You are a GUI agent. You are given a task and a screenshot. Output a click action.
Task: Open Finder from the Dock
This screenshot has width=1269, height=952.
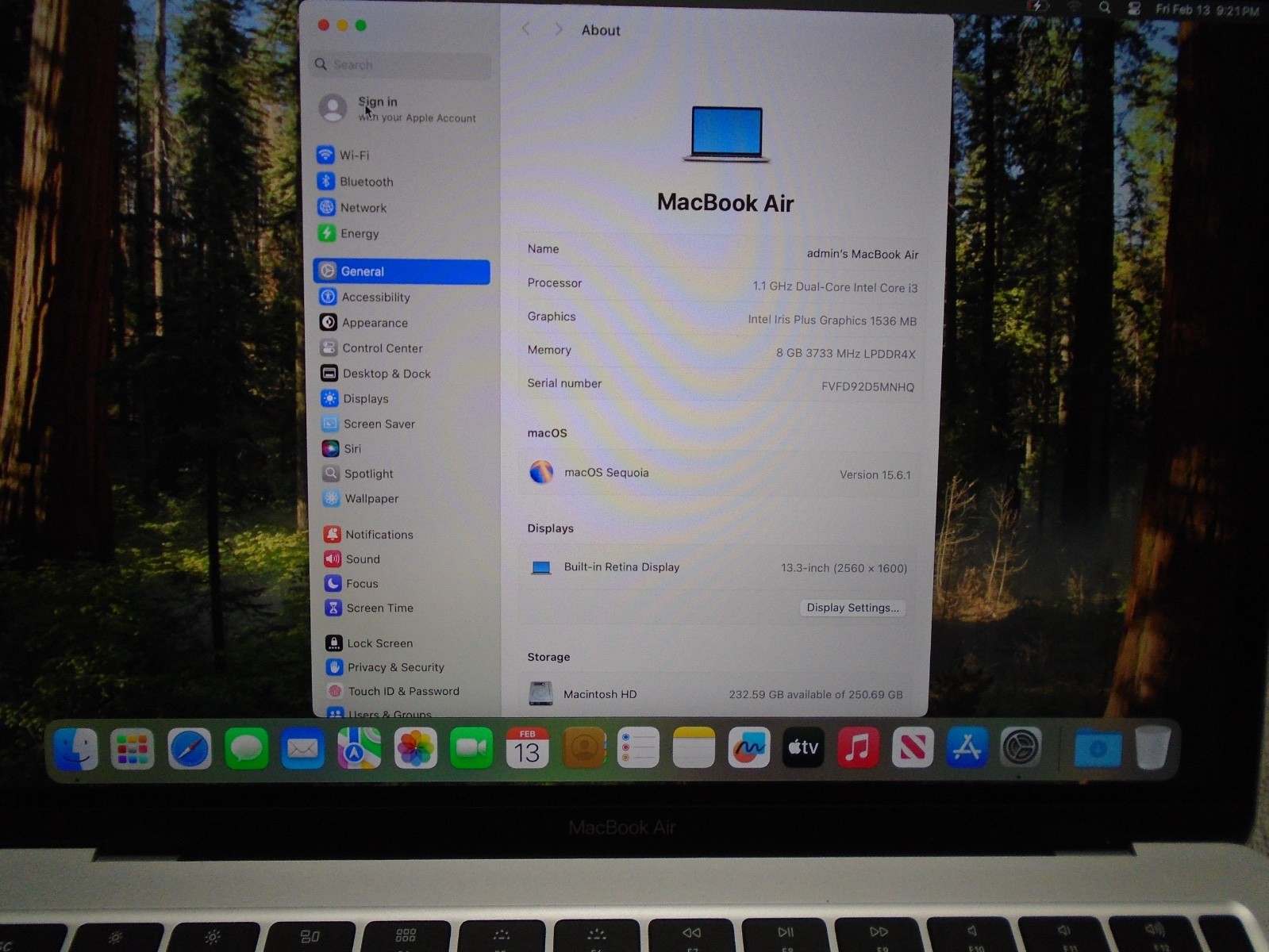pyautogui.click(x=76, y=749)
